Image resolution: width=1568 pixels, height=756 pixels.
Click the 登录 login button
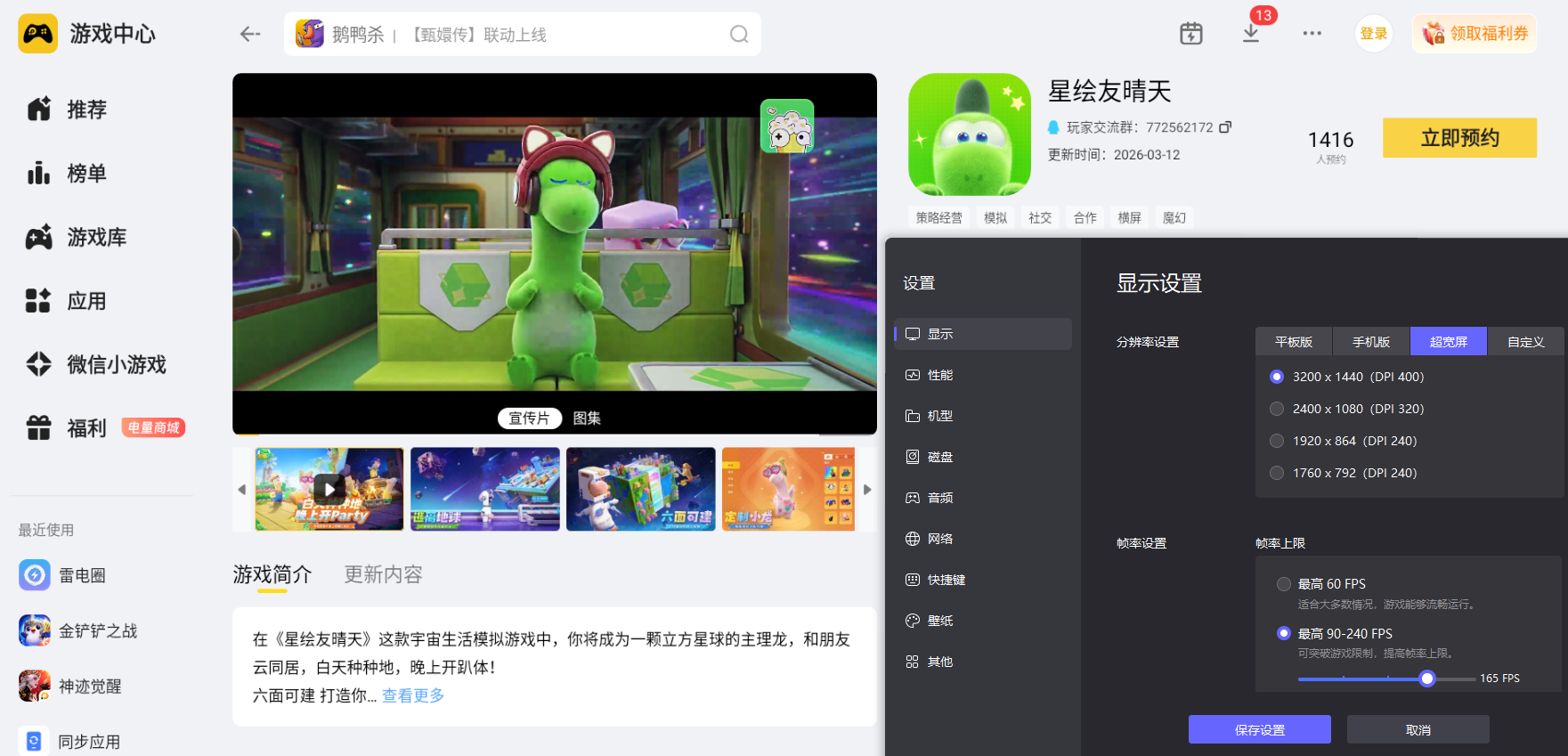1374,34
